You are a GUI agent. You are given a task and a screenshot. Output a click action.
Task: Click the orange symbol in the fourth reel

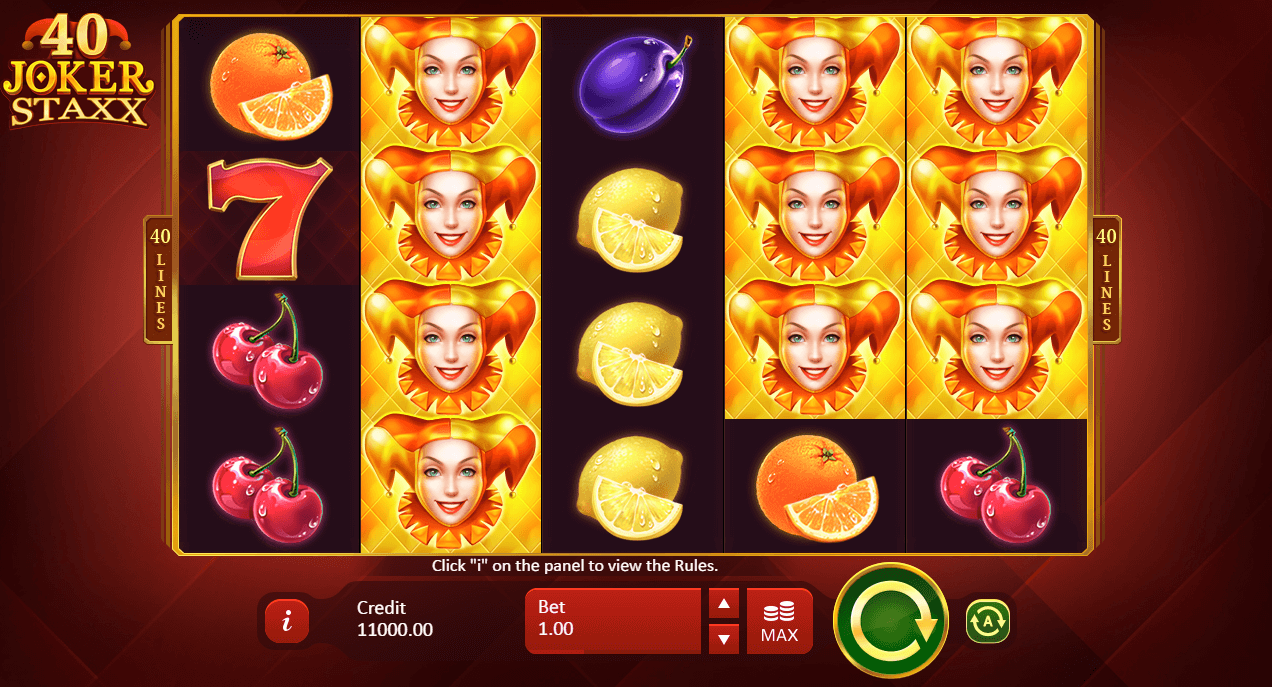(816, 487)
